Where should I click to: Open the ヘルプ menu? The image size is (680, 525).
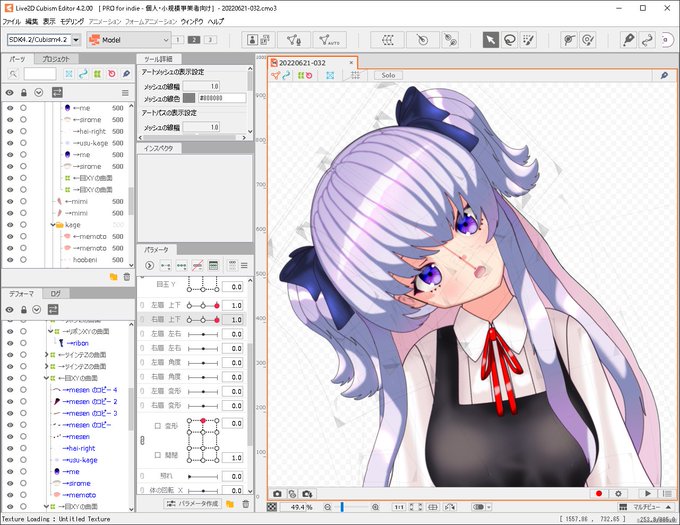point(216,21)
